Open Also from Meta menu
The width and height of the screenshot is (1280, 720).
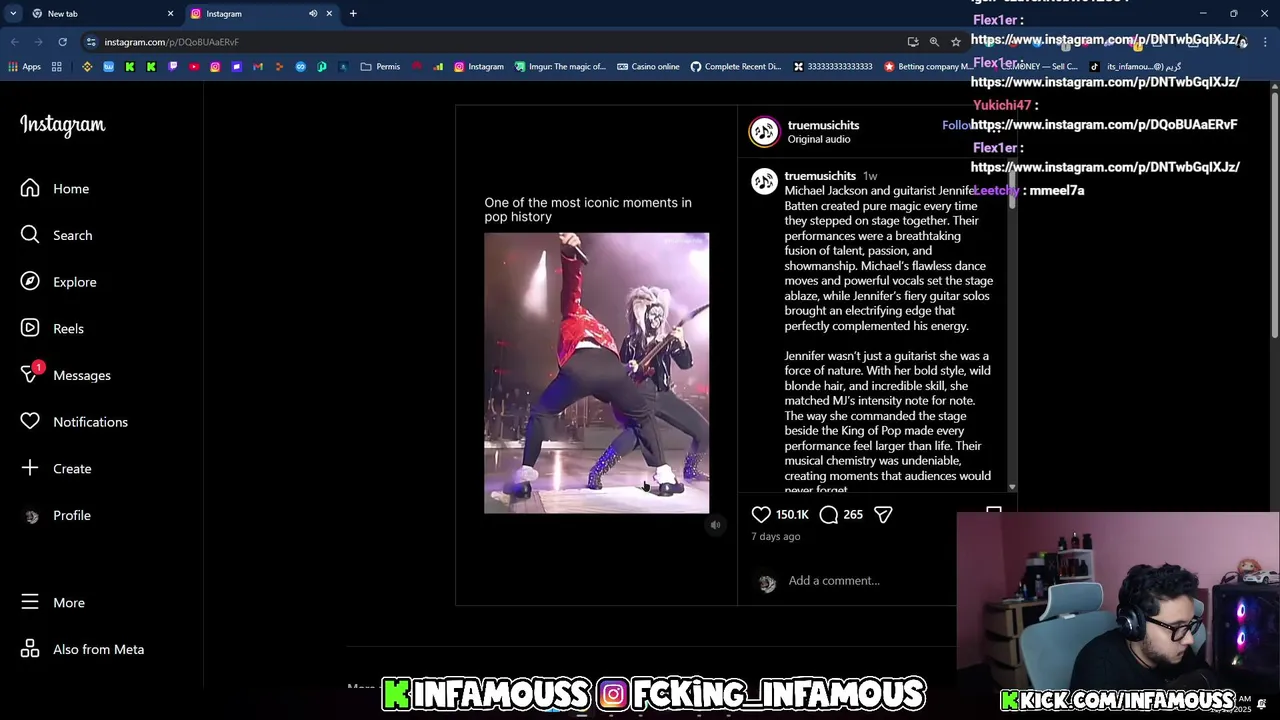(x=83, y=649)
